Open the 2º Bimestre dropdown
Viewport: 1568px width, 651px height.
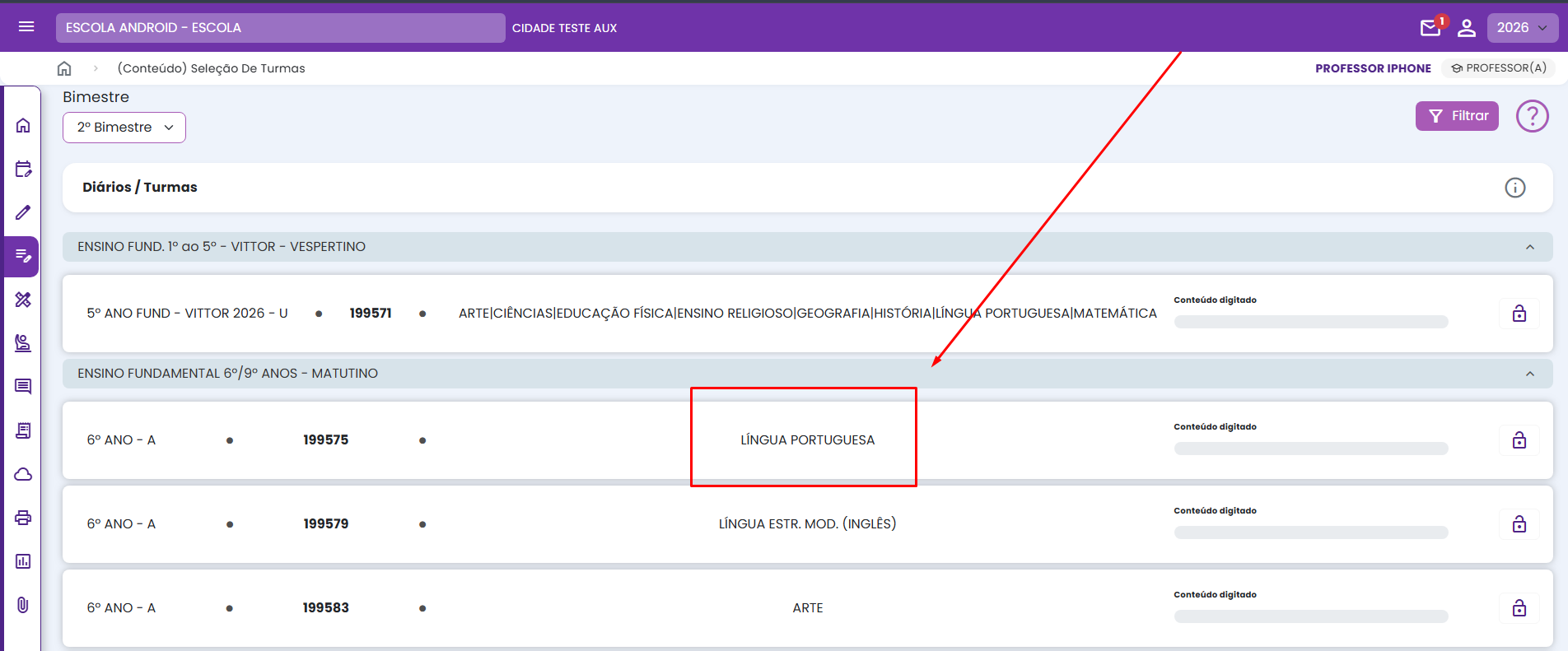[x=124, y=128]
